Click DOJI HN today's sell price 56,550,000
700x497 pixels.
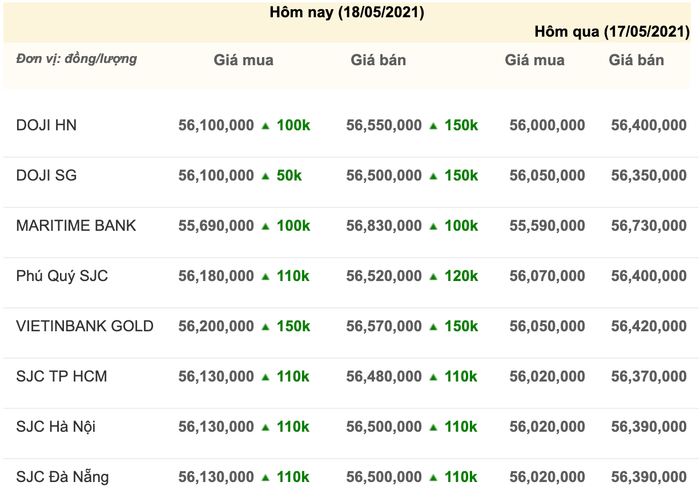pos(384,125)
